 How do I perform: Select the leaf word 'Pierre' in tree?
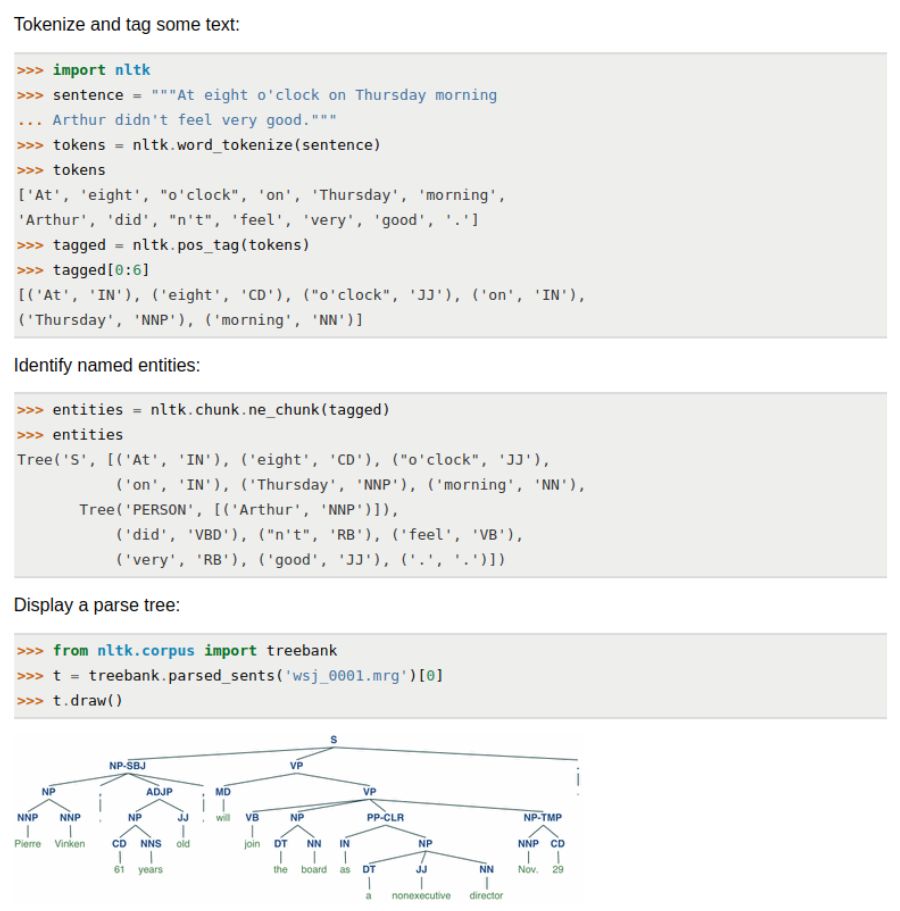pos(28,844)
